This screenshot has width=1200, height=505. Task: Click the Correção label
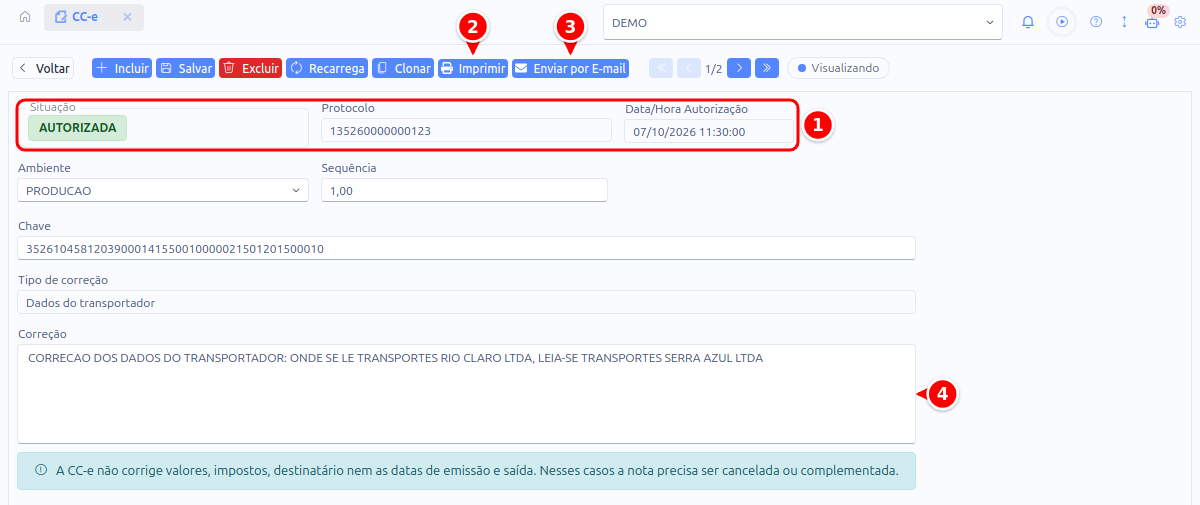[42, 333]
